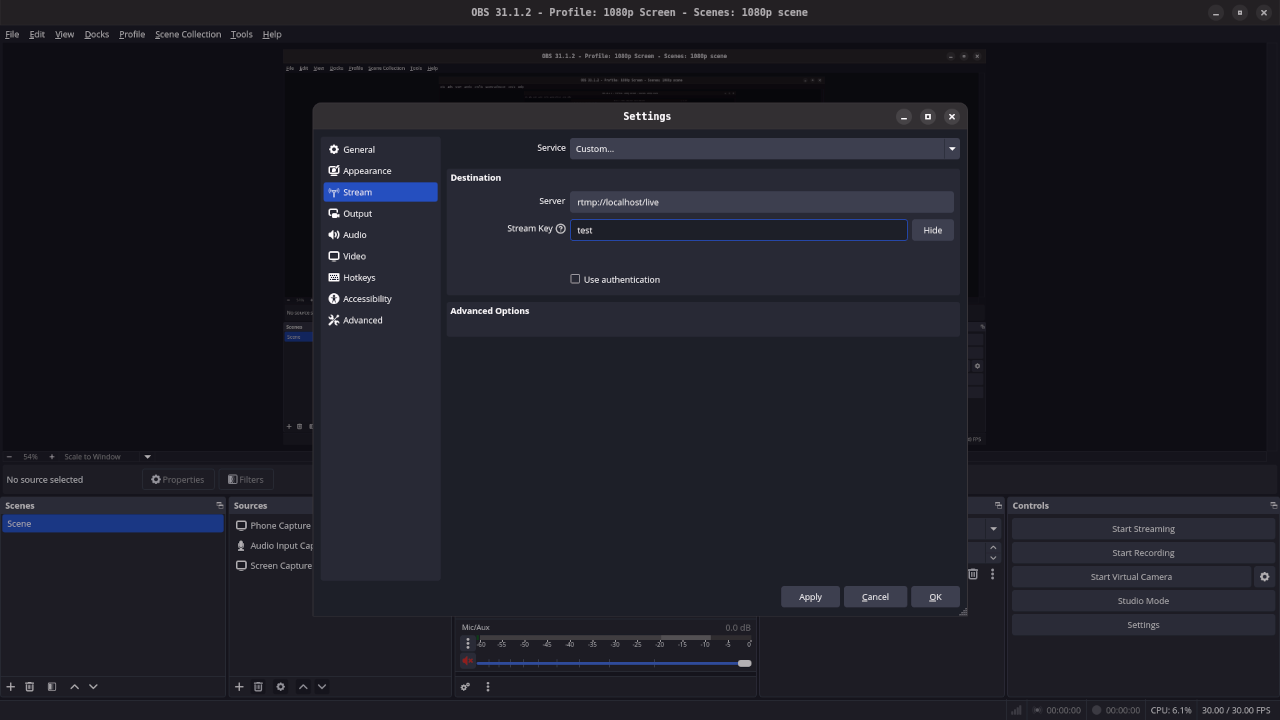Remove selected source with trash icon
This screenshot has height=720, width=1280.
258,686
